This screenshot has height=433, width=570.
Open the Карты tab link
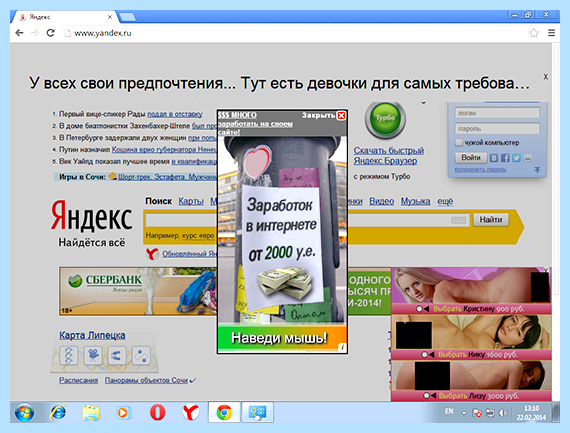(191, 201)
